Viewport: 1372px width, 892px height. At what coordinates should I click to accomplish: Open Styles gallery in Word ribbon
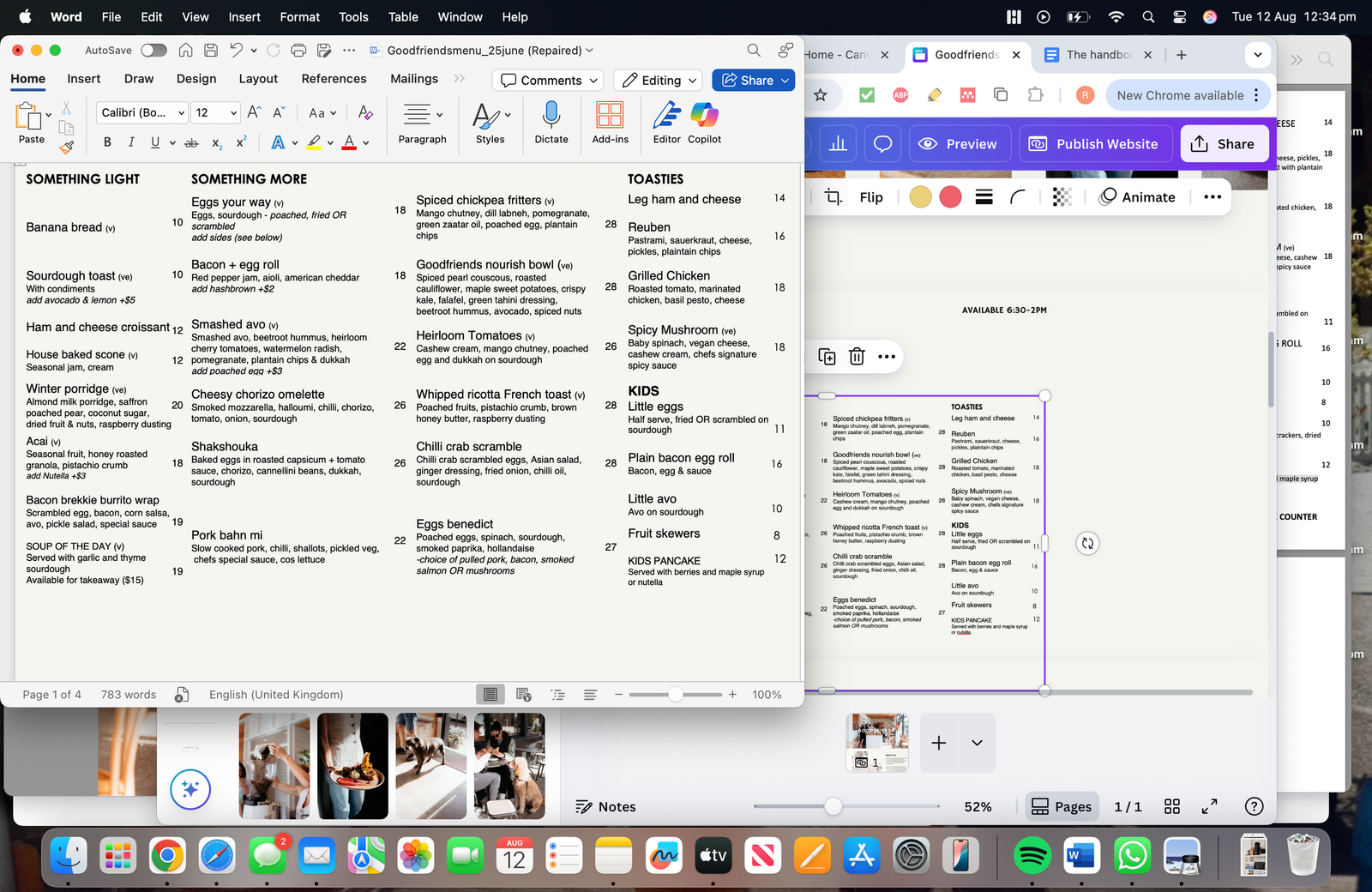(490, 122)
